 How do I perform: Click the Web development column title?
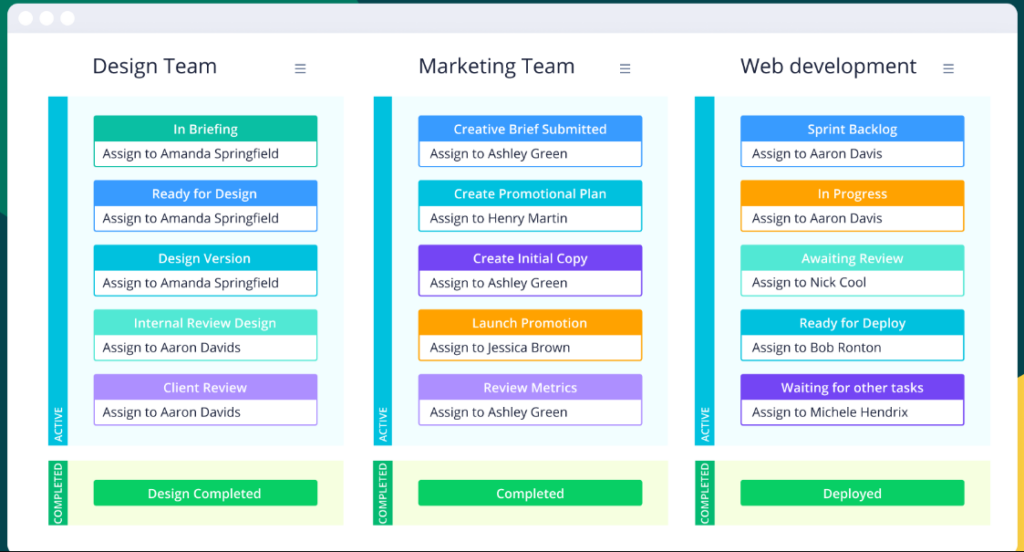(x=828, y=66)
